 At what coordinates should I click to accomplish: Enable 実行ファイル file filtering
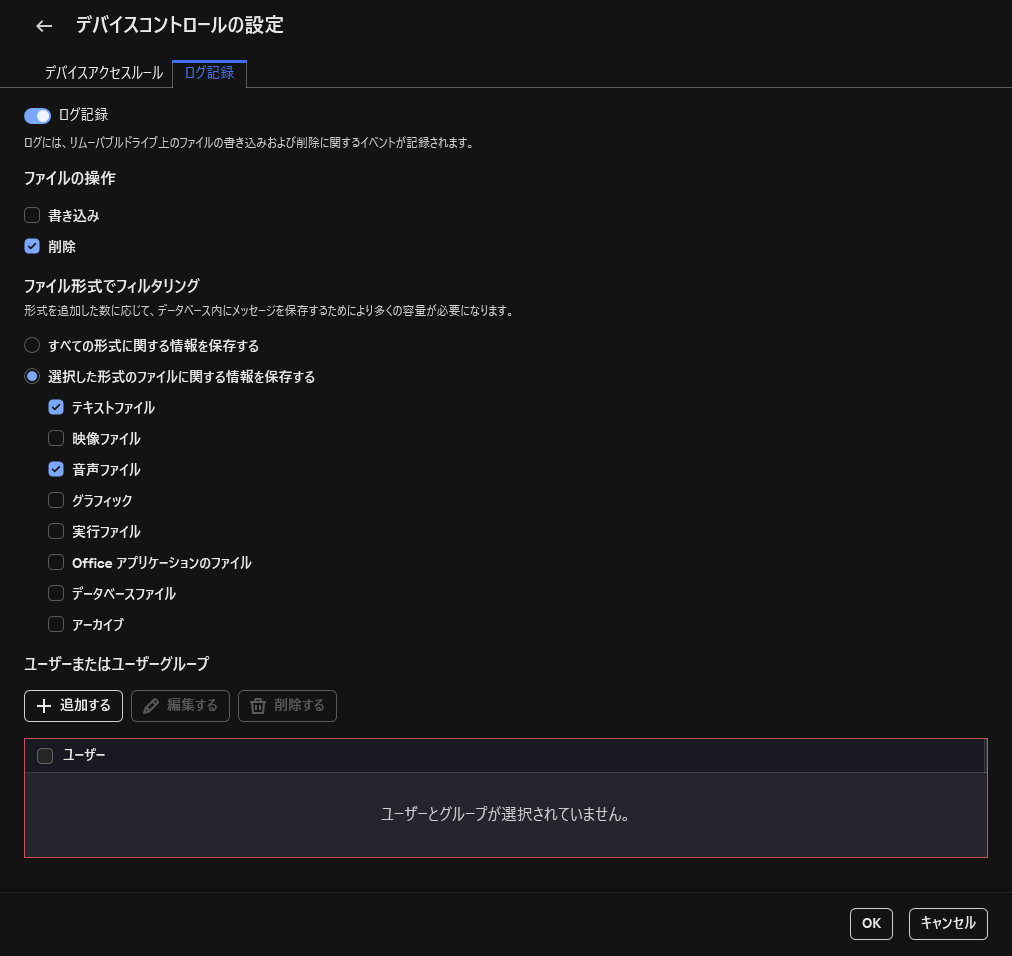(56, 531)
